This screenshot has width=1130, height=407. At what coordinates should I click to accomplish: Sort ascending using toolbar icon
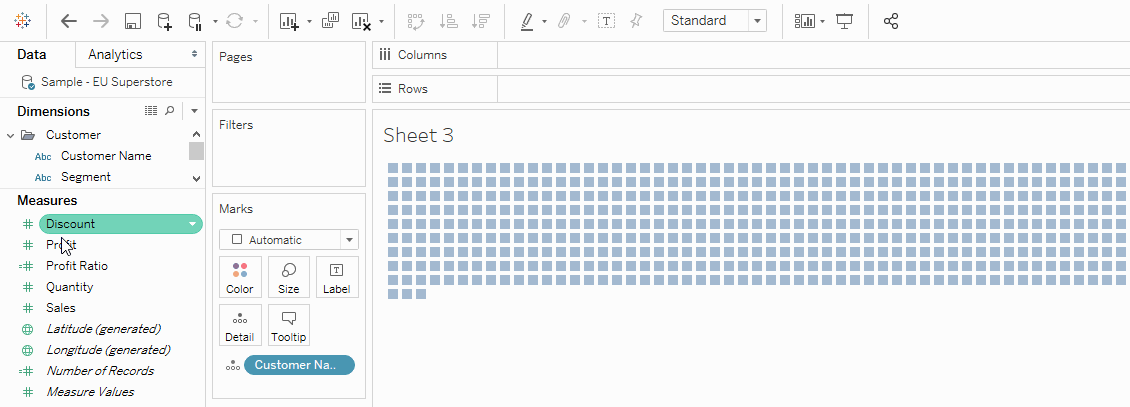point(448,21)
